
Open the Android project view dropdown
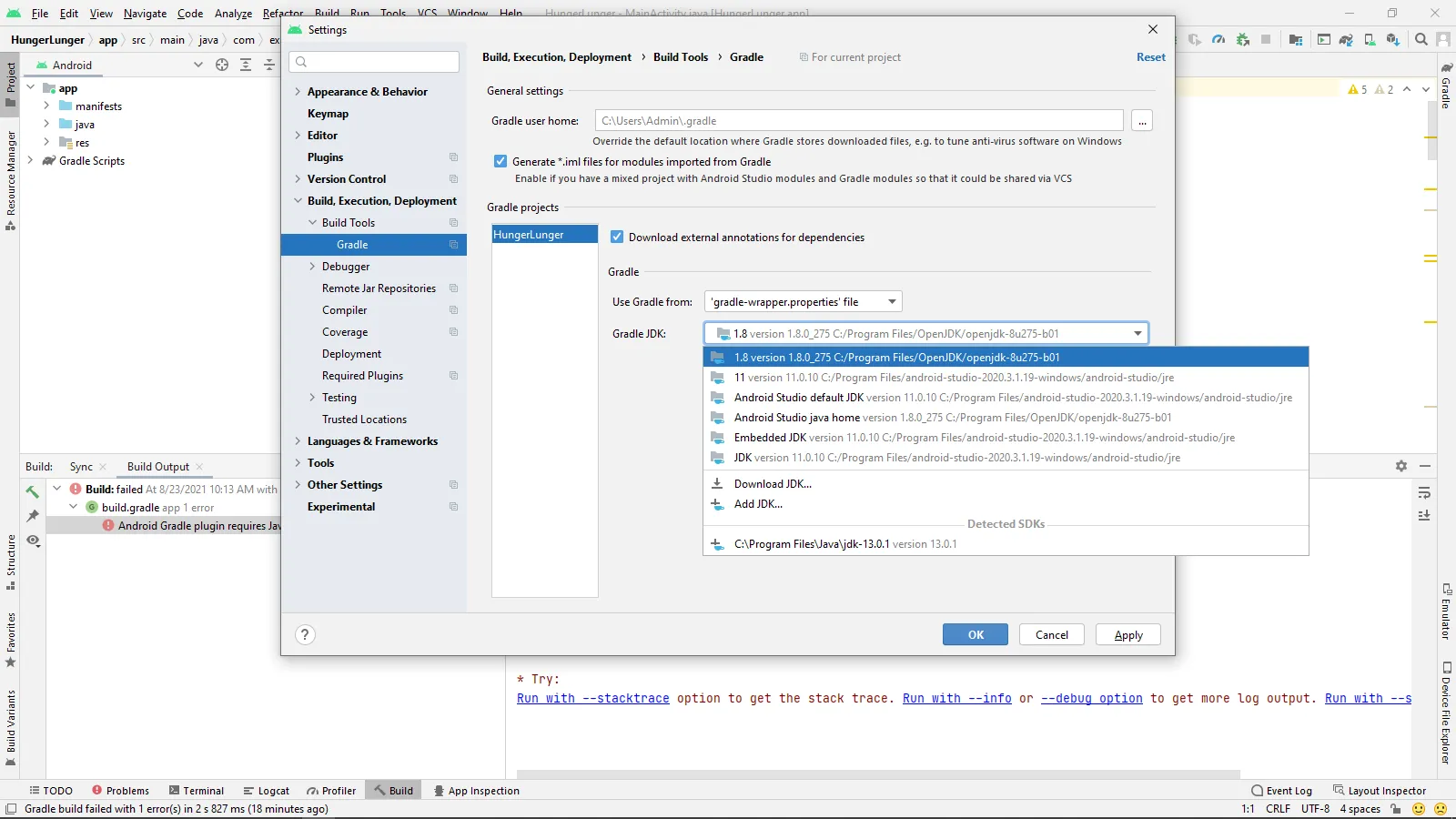tap(198, 65)
